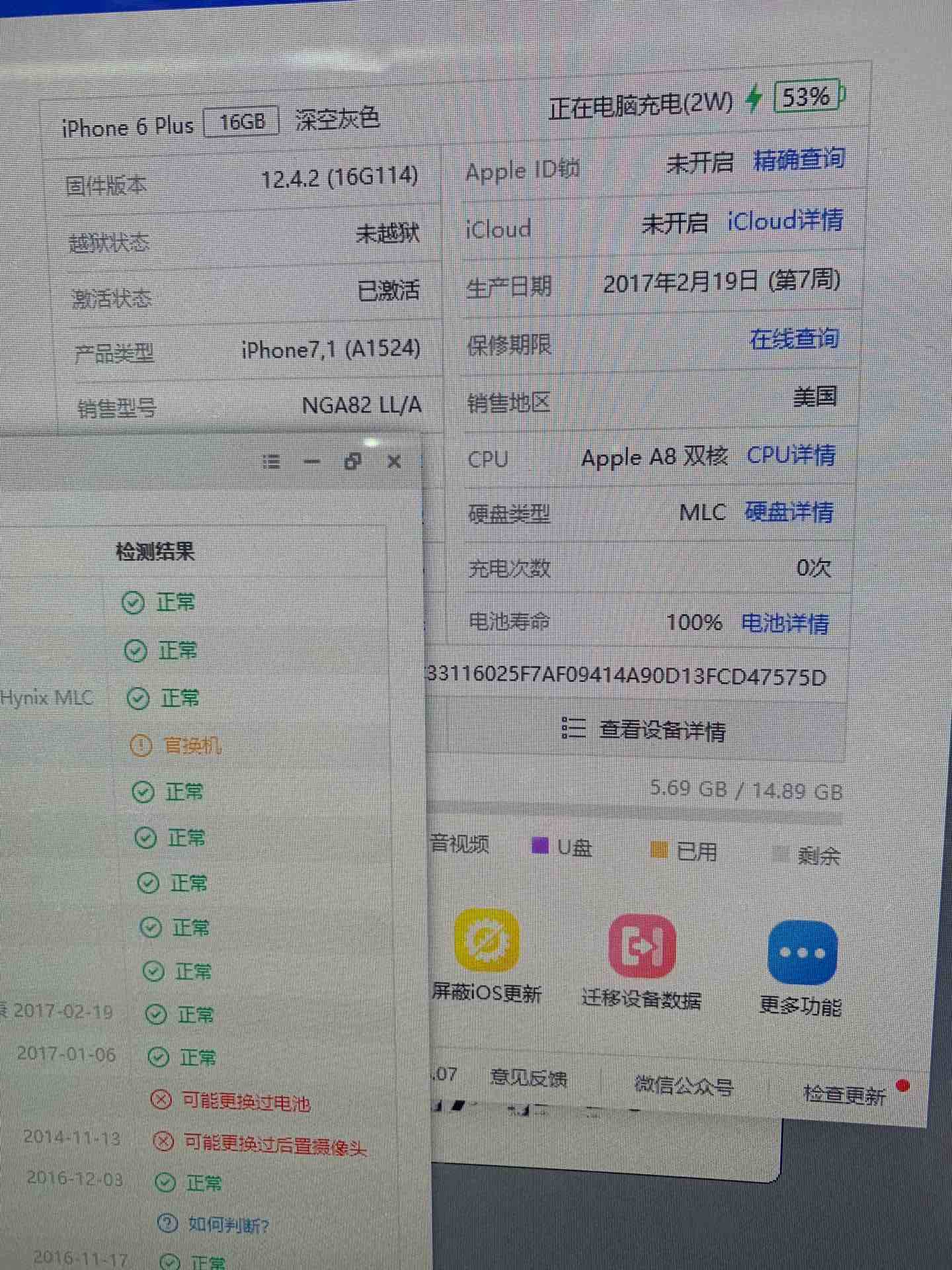
Task: Click the device identifier ending 47575D
Action: tap(627, 676)
